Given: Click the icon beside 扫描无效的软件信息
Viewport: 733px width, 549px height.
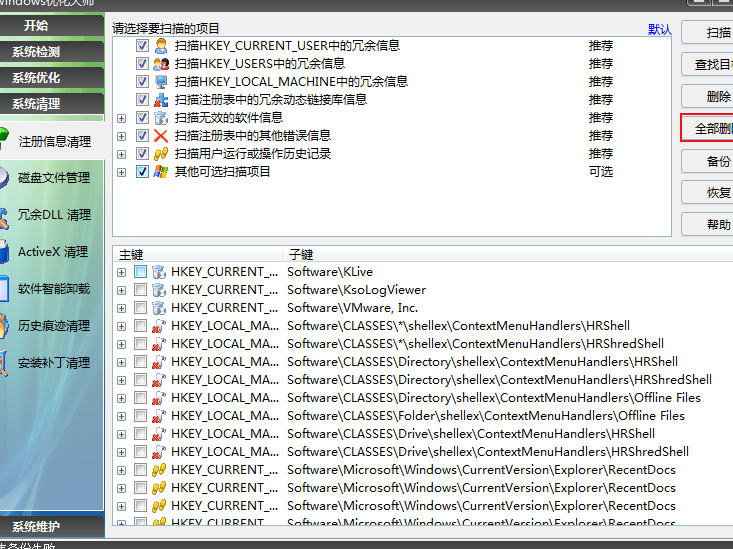Looking at the screenshot, I should 161,118.
